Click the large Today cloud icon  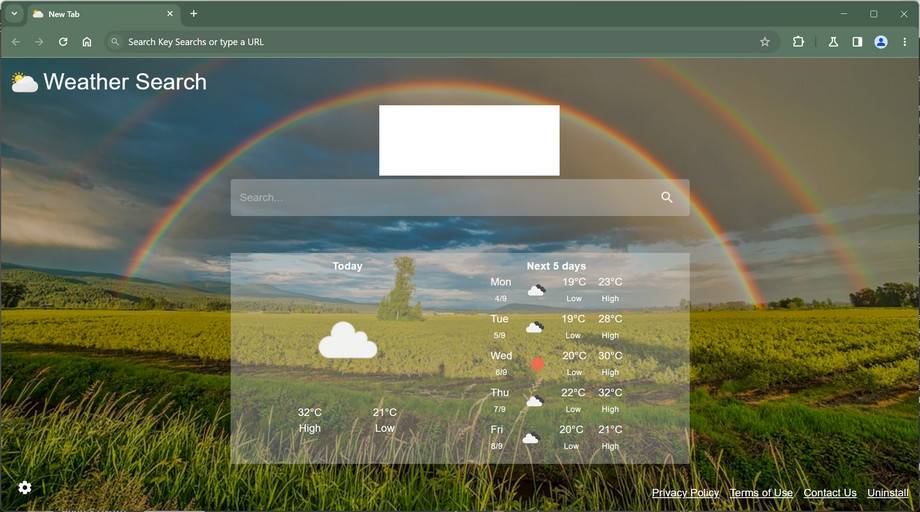[347, 340]
